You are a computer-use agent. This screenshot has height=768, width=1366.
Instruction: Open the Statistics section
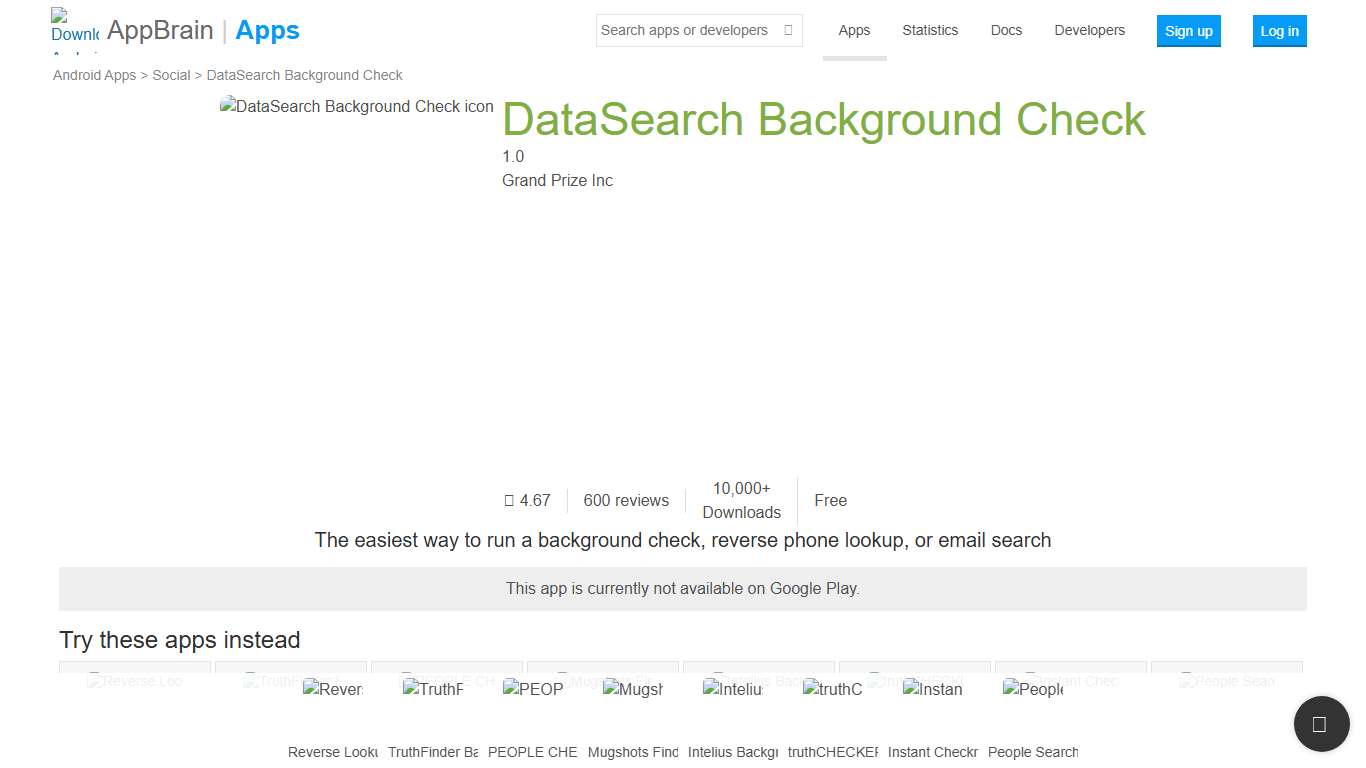pyautogui.click(x=929, y=30)
